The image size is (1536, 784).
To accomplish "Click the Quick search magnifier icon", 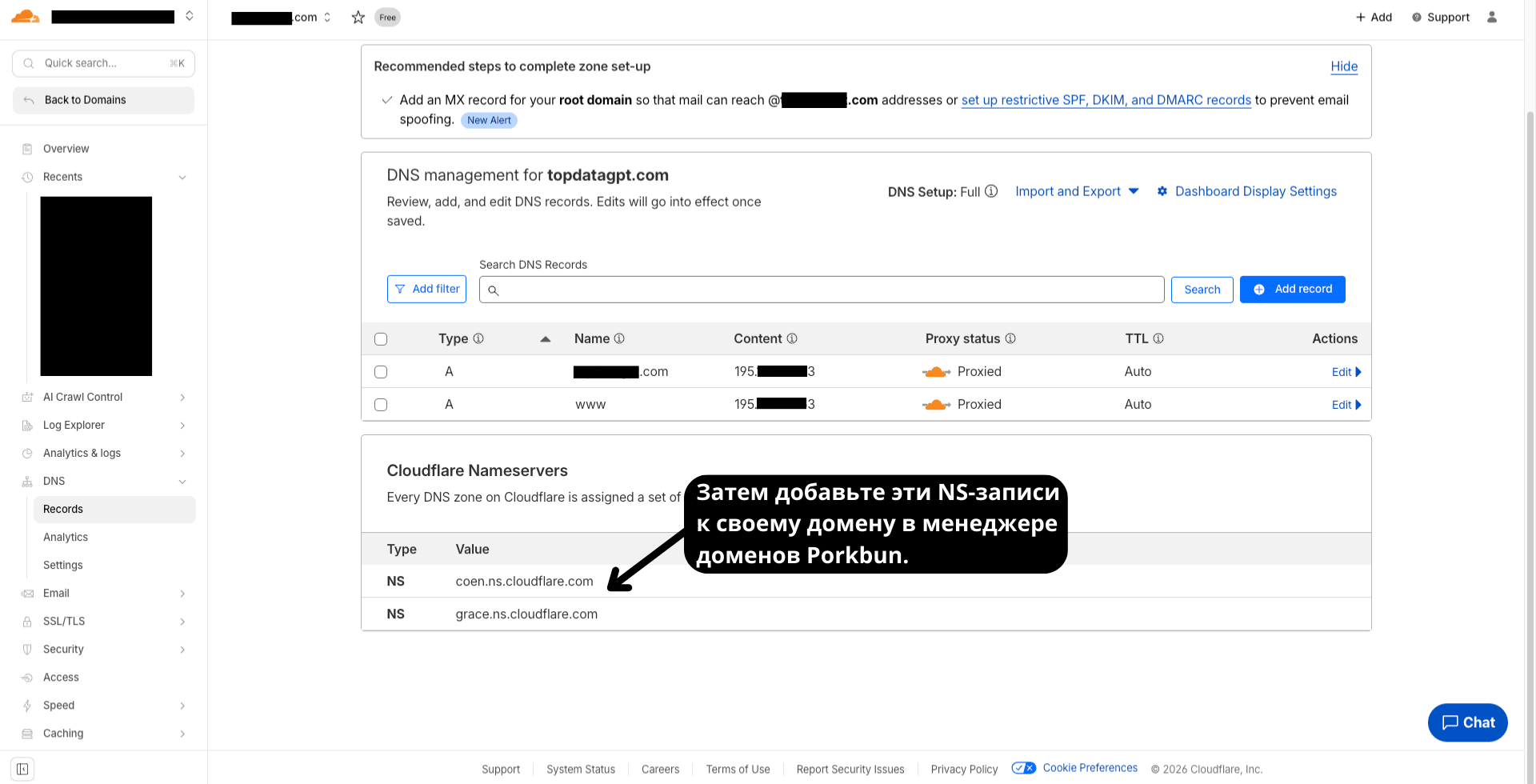I will click(28, 63).
